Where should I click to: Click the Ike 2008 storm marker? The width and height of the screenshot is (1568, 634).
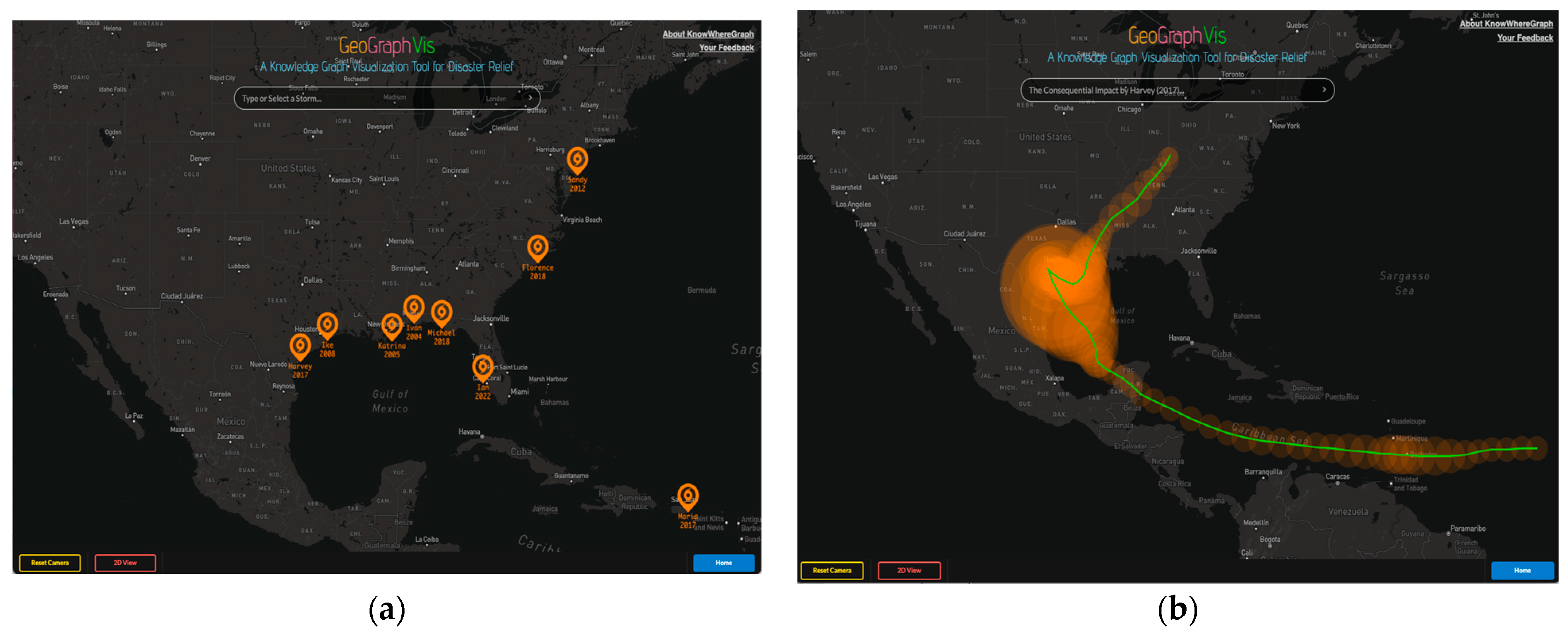pyautogui.click(x=327, y=324)
